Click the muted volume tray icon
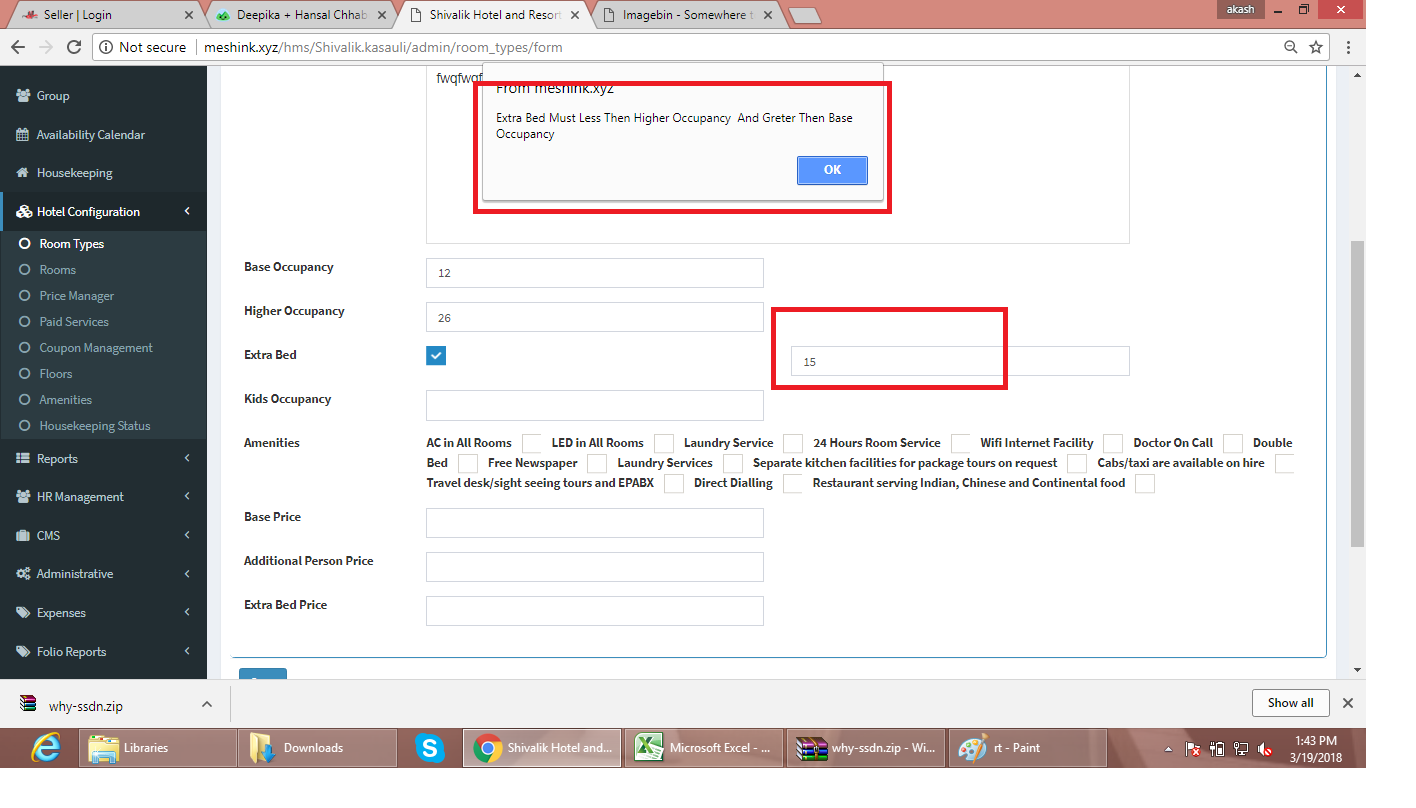The width and height of the screenshot is (1416, 808). point(1265,748)
